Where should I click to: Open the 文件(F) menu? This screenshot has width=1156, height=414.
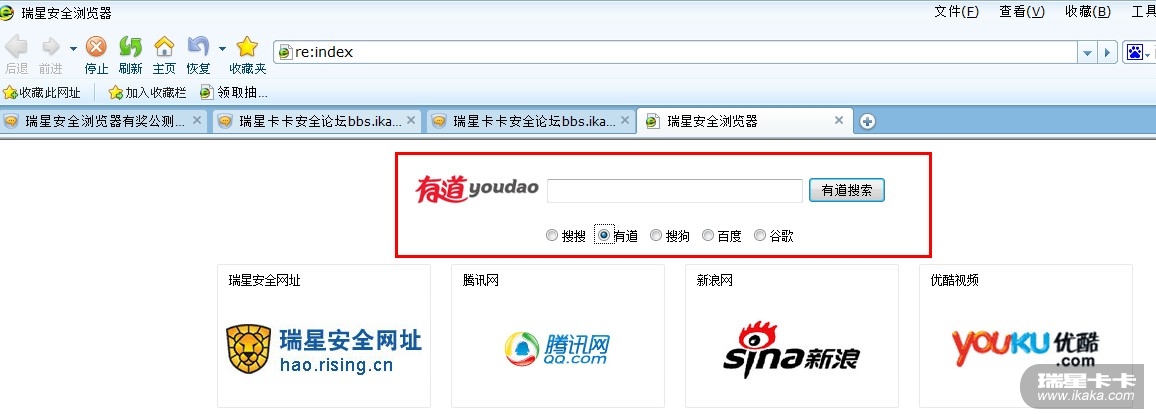tap(956, 12)
